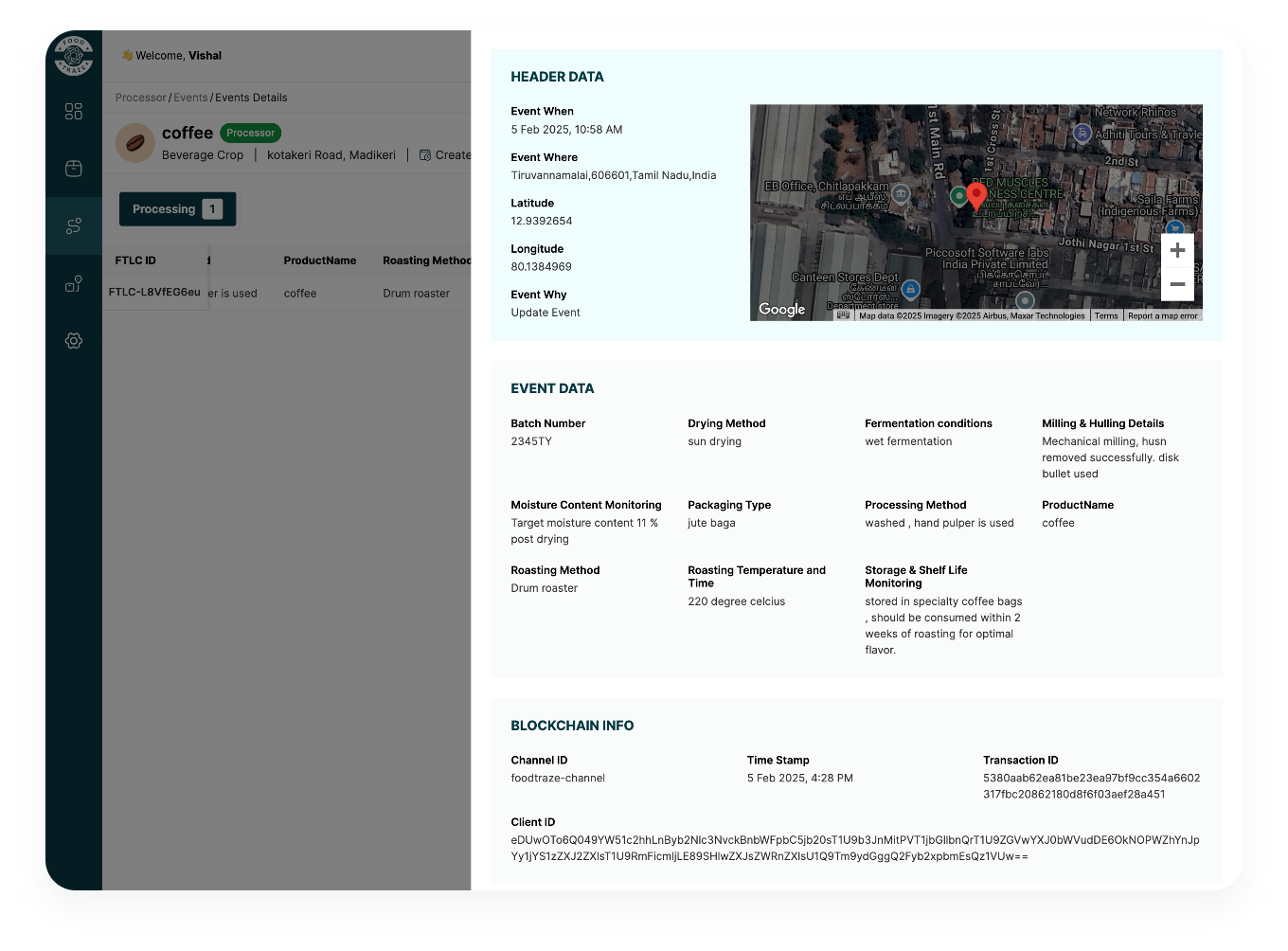
Task: Go to Events breadcrumb
Action: click(x=190, y=98)
